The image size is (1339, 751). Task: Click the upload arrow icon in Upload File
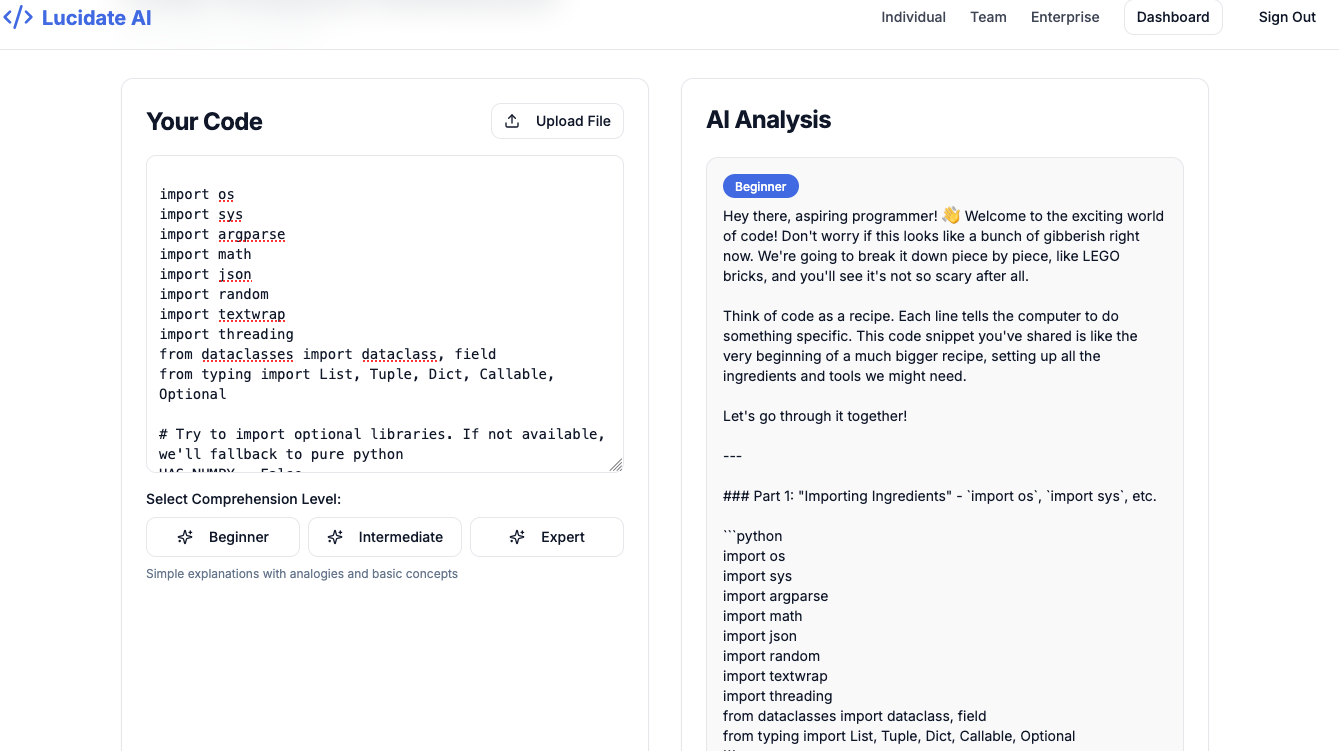(512, 121)
